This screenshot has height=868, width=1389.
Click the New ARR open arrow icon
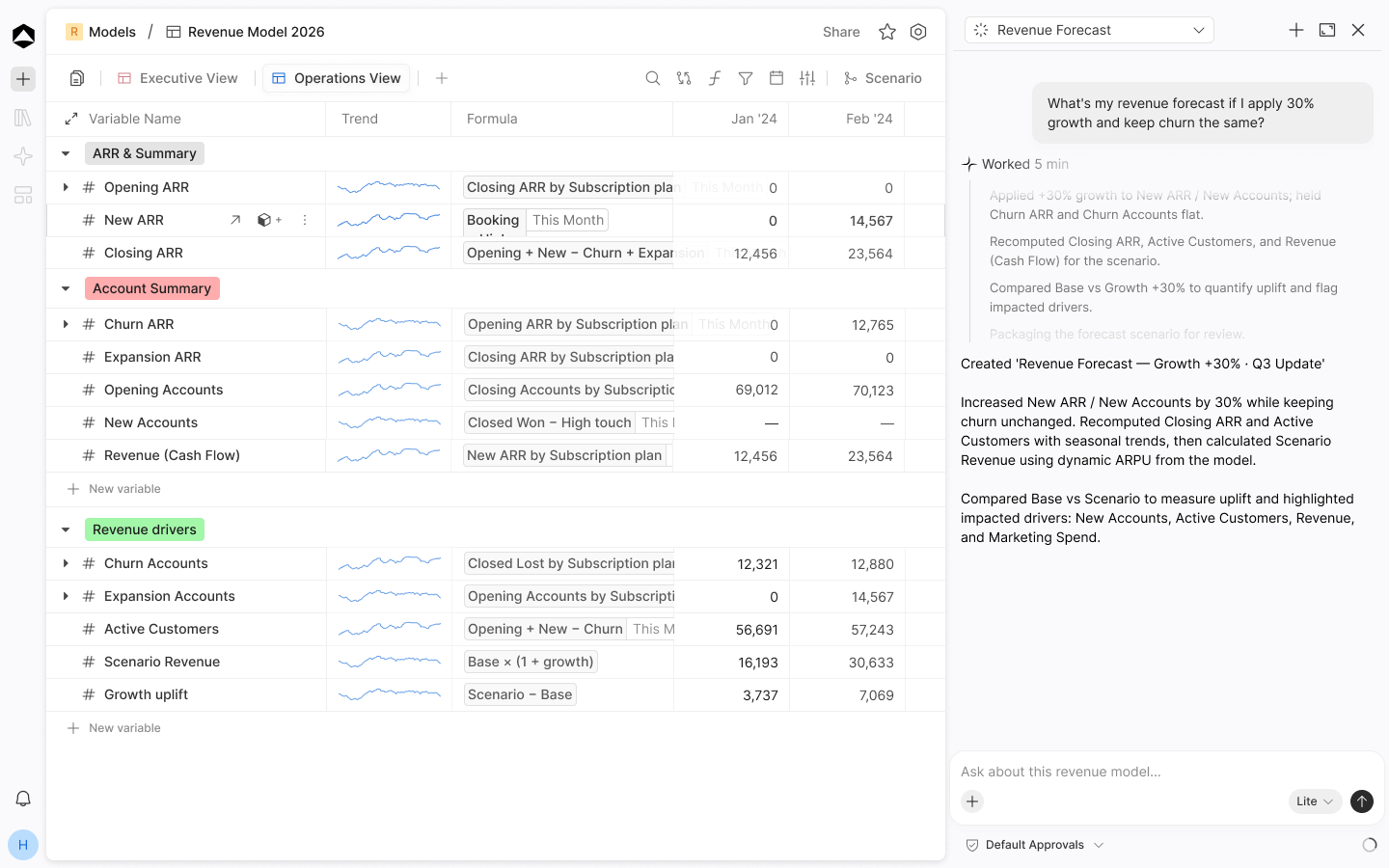(x=235, y=220)
